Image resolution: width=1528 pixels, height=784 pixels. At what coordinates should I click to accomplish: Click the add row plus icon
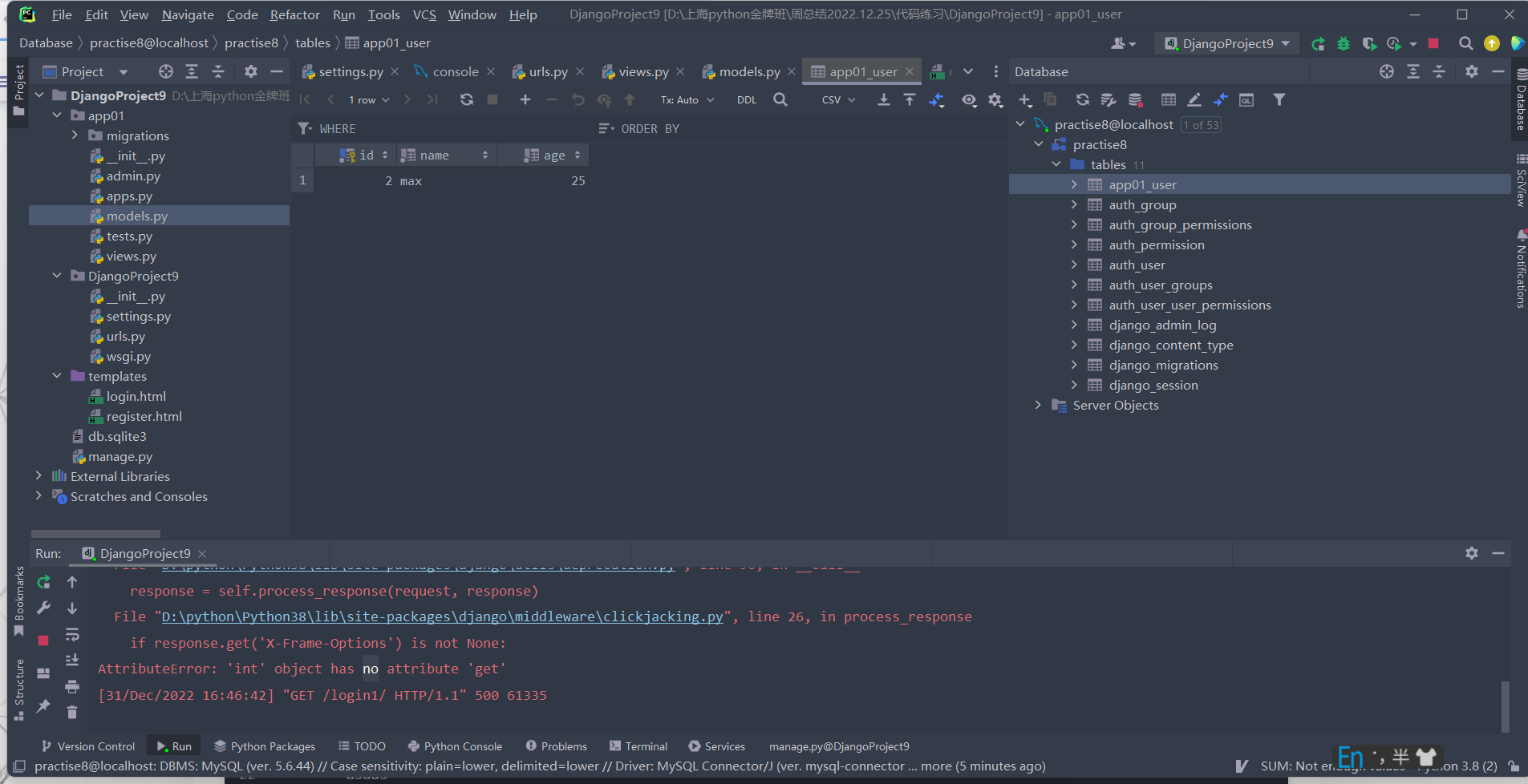(x=525, y=99)
